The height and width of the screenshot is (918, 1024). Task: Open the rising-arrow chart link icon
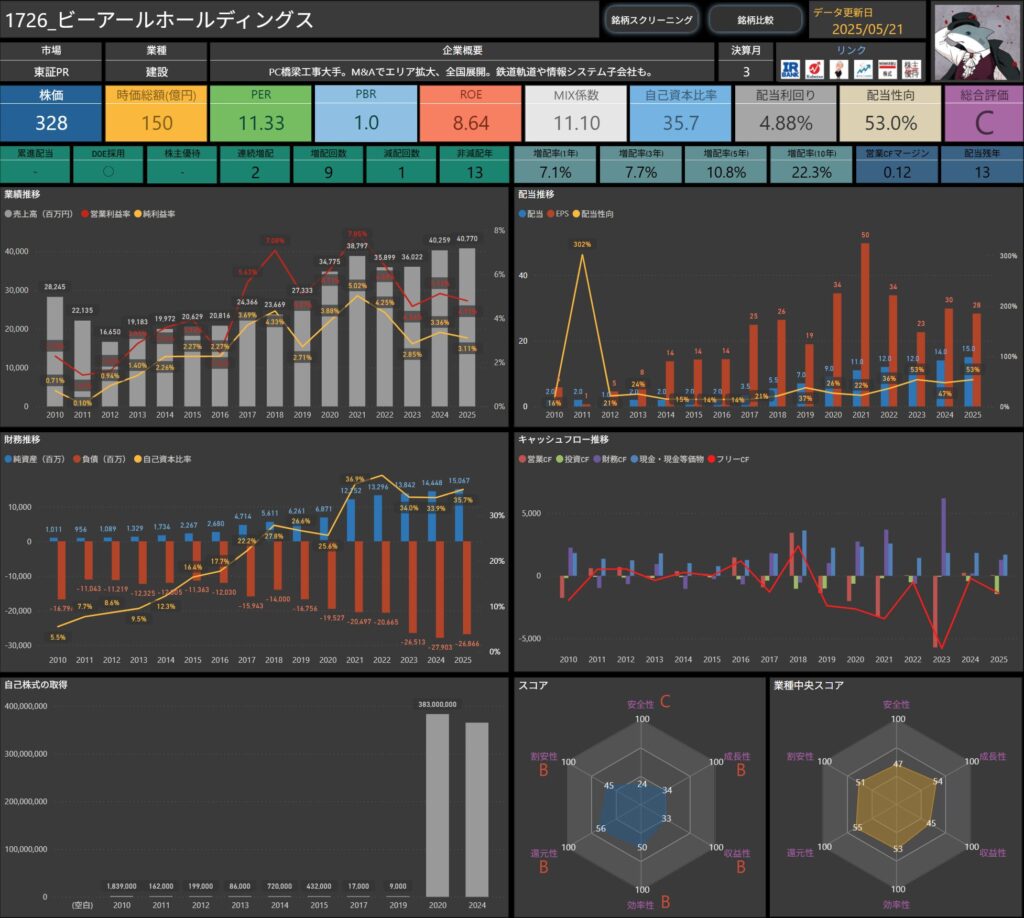point(863,69)
